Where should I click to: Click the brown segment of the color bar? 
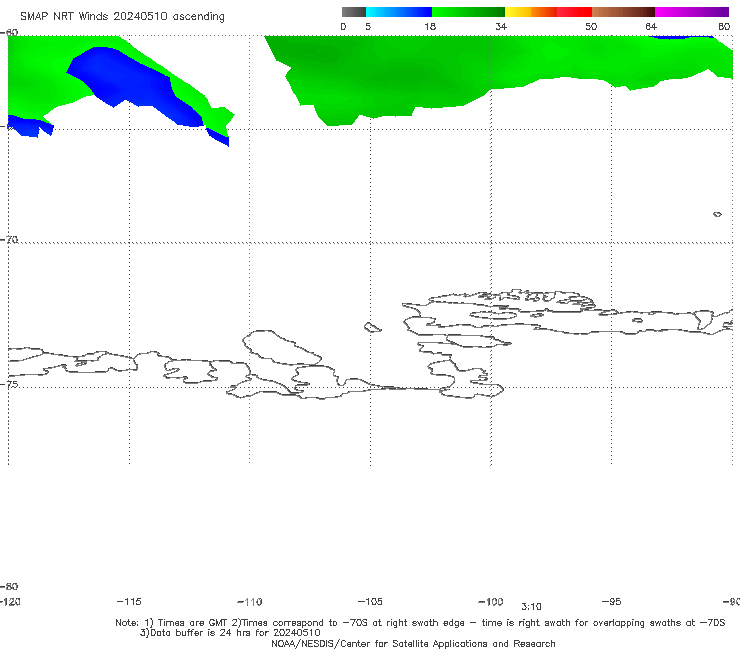point(623,12)
